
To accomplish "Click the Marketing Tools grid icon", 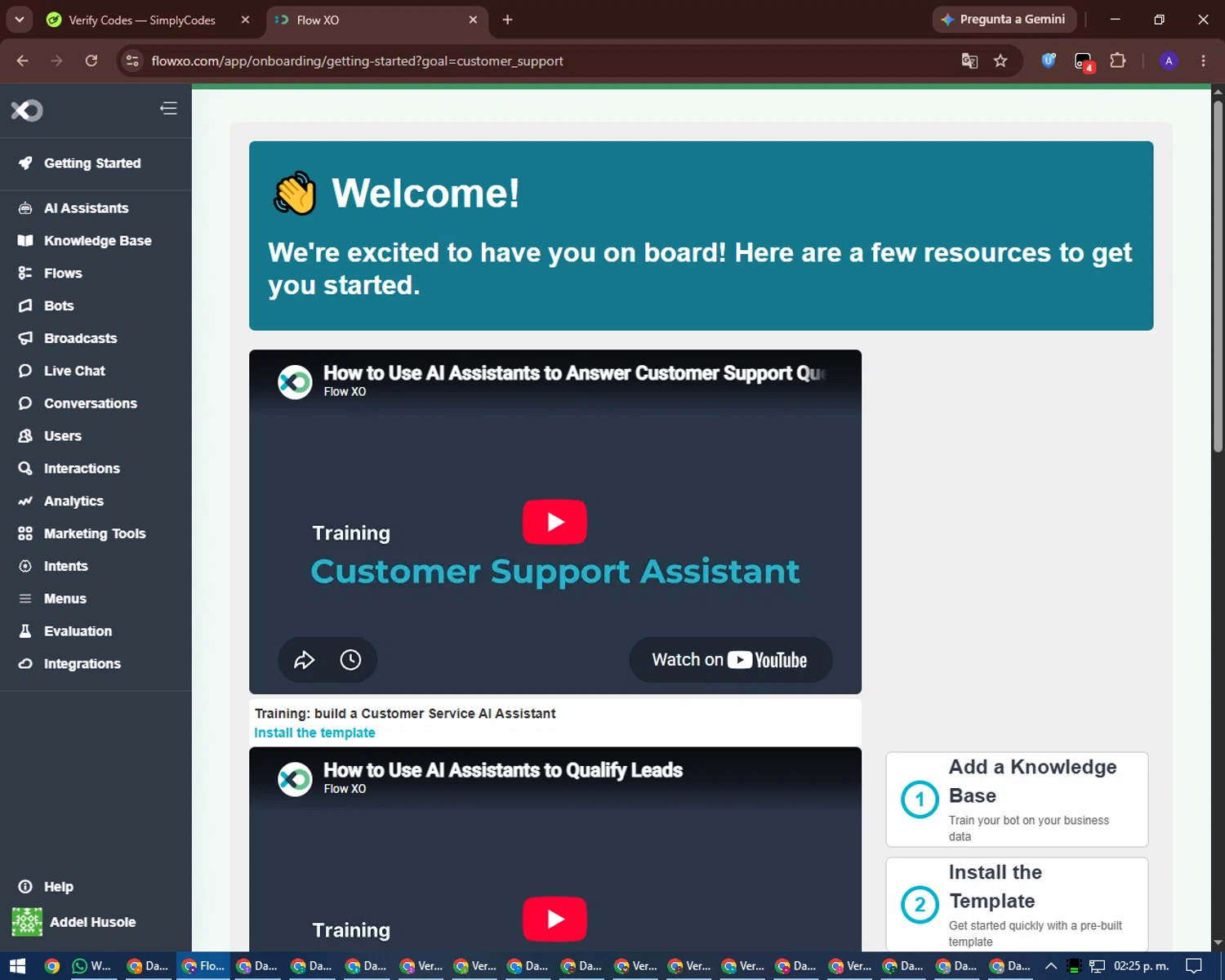I will (25, 534).
